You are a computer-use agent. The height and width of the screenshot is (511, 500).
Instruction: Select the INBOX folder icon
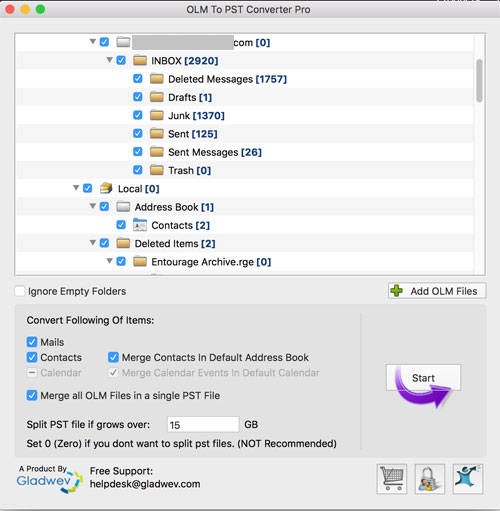140,61
